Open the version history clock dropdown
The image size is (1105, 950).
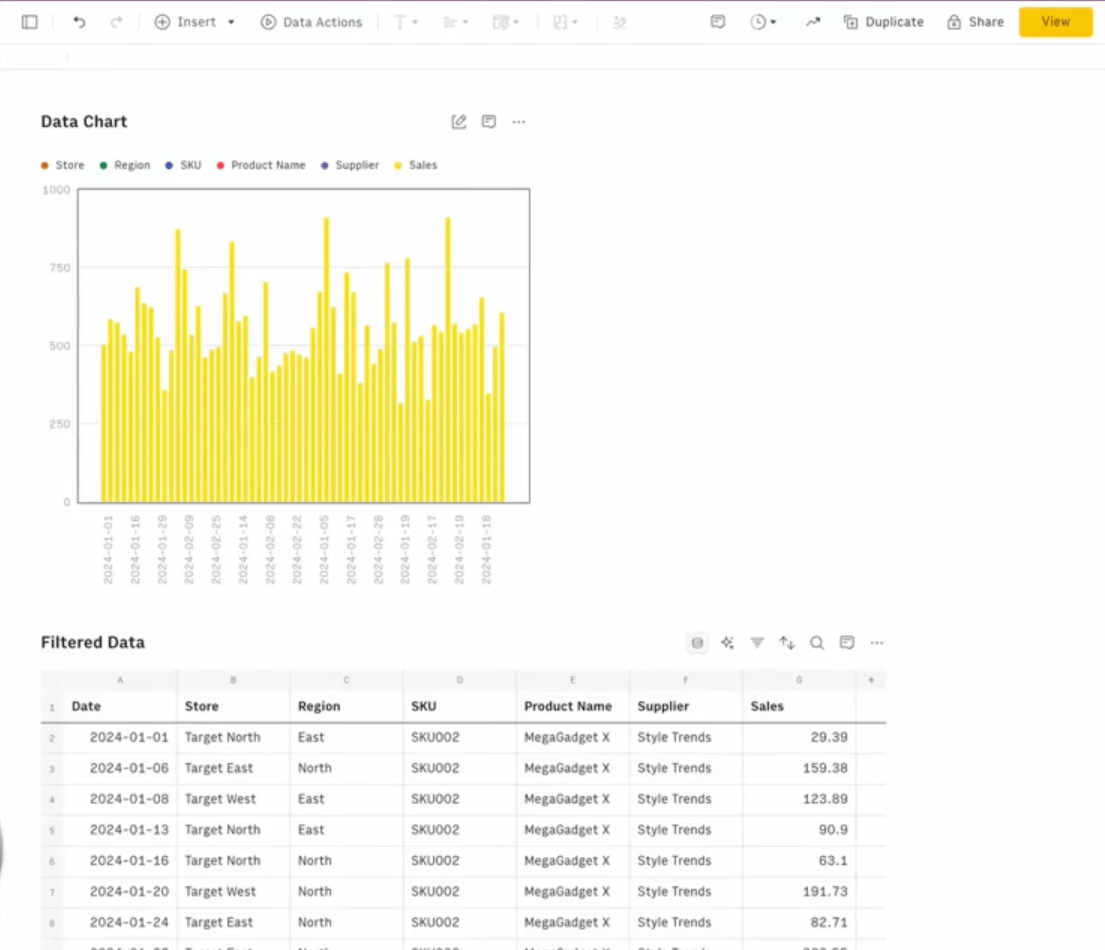pyautogui.click(x=763, y=22)
